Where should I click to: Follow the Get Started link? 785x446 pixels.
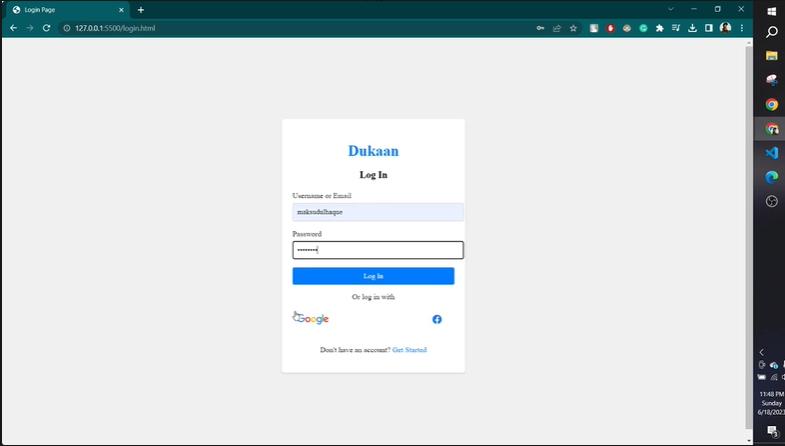click(x=410, y=350)
